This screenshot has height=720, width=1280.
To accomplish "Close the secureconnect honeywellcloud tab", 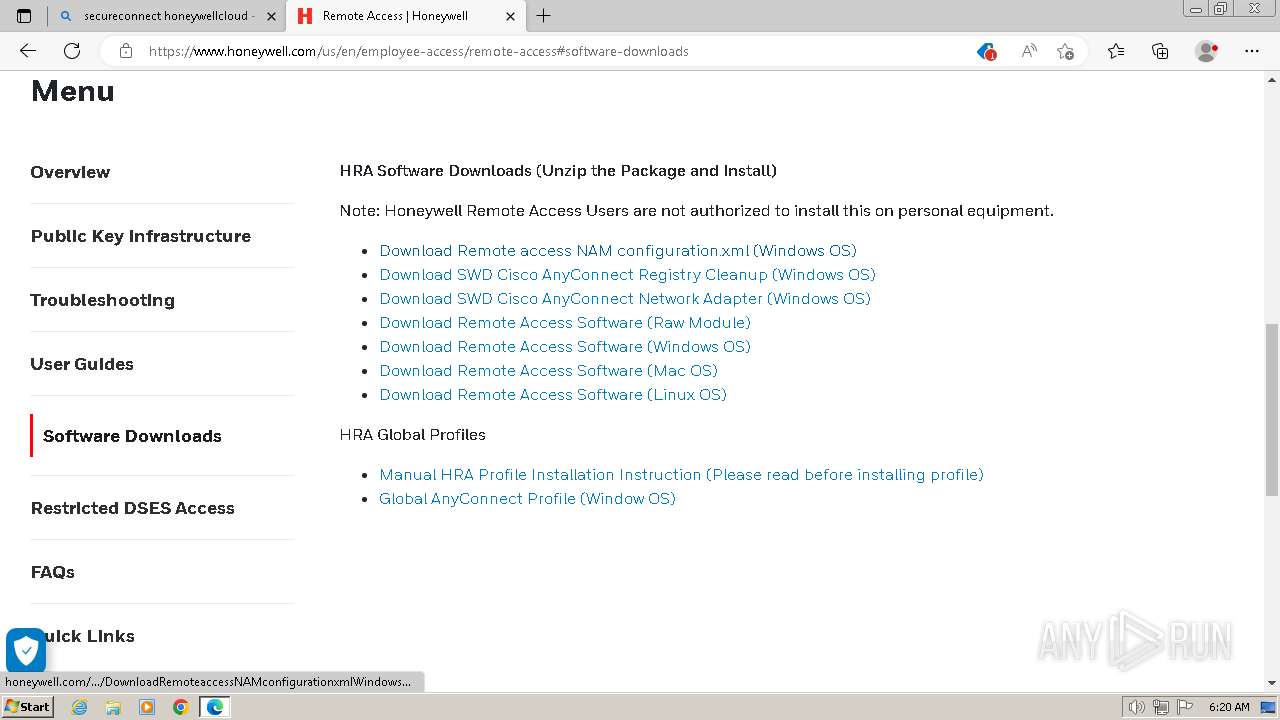I will [271, 16].
